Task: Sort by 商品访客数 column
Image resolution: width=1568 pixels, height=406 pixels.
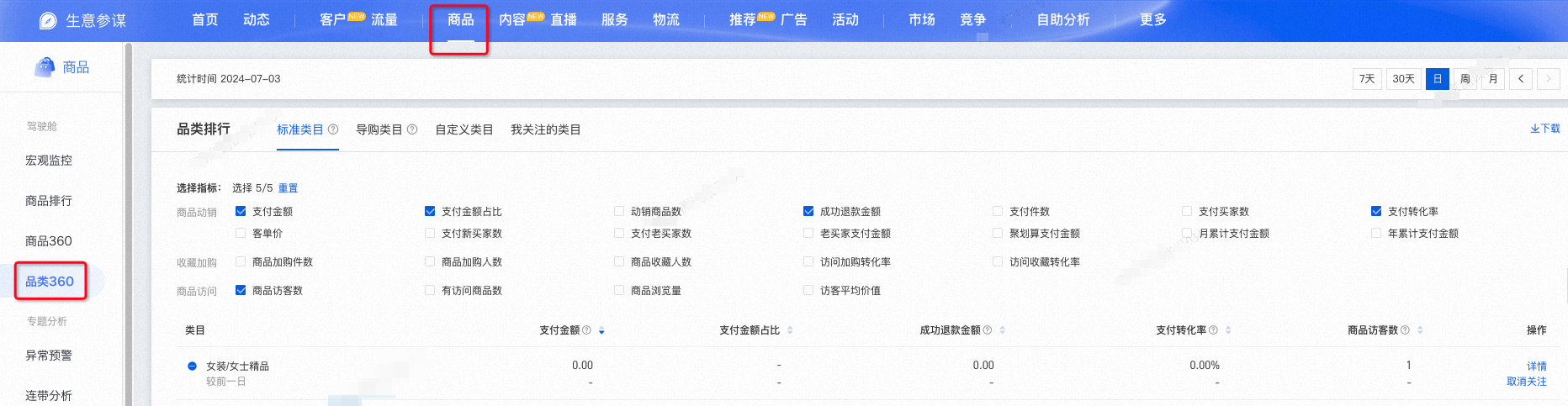Action: 1420,330
